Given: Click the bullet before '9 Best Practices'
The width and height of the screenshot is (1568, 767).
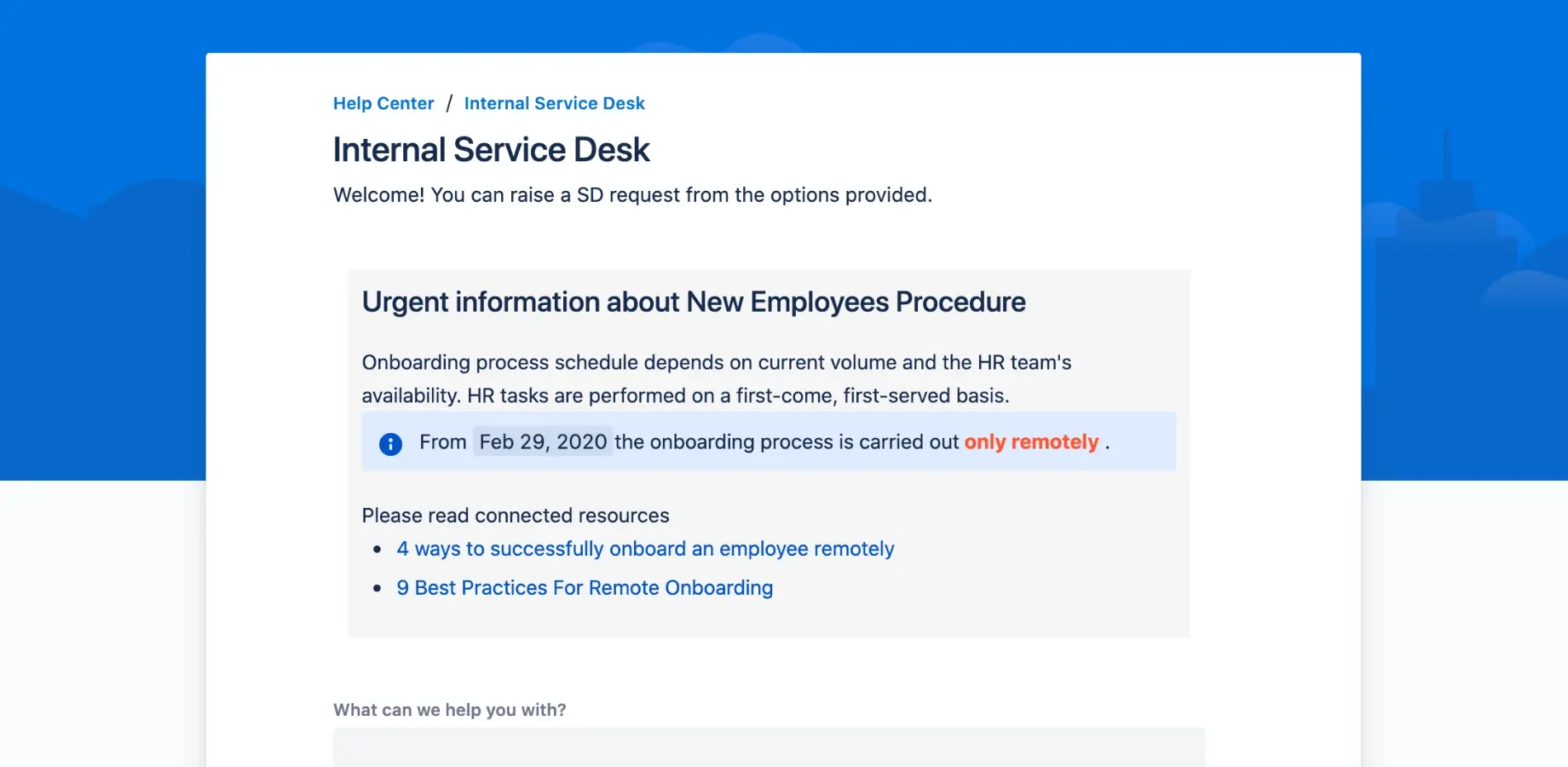Looking at the screenshot, I should [x=378, y=589].
